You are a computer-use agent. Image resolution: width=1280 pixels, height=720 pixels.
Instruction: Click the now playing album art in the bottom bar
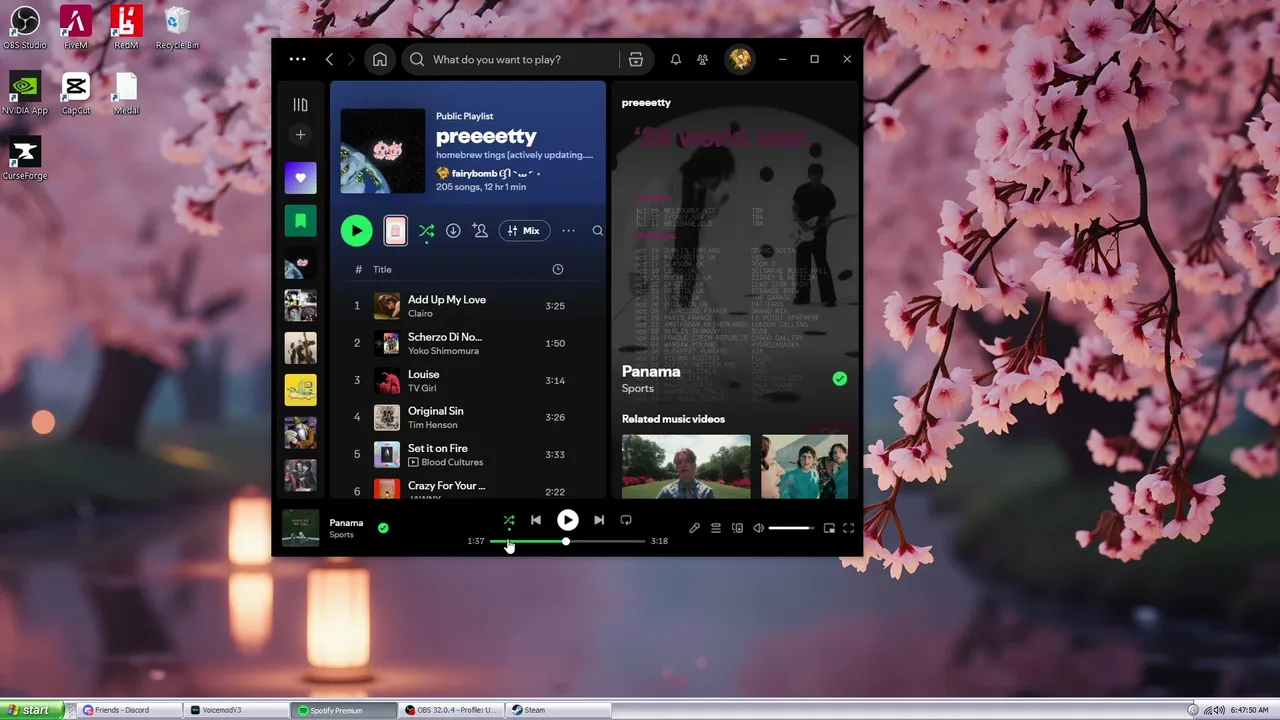[x=300, y=528]
